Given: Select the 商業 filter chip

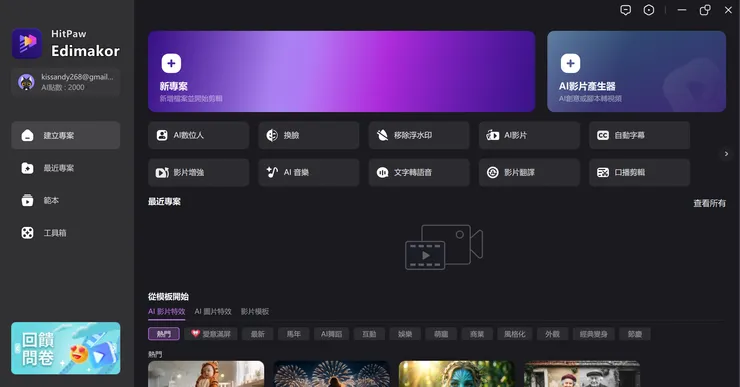Looking at the screenshot, I should [477, 334].
